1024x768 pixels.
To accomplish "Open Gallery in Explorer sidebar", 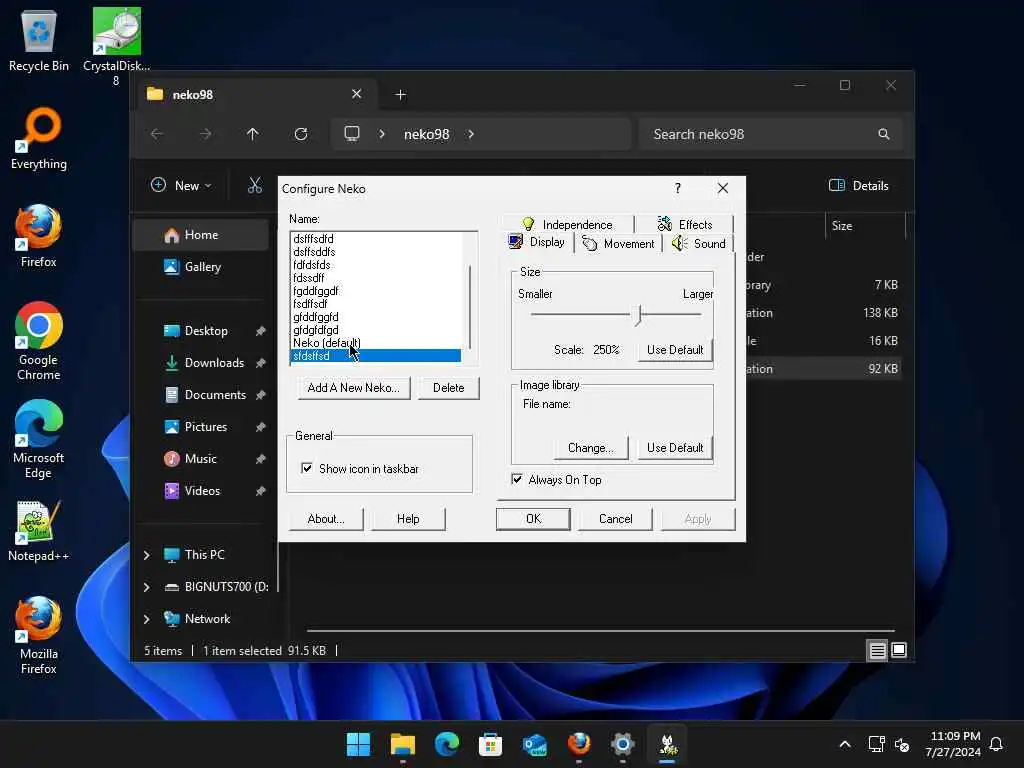I will click(x=200, y=266).
